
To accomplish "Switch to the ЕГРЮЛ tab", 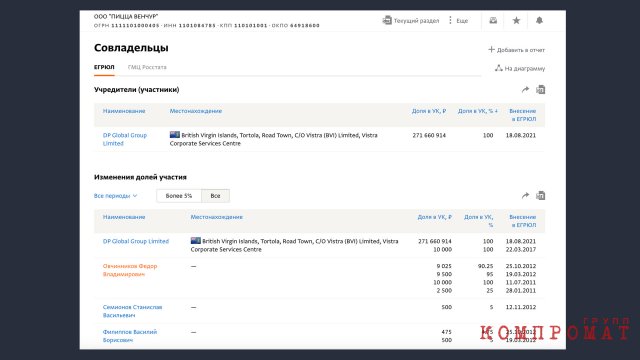I will [x=104, y=67].
